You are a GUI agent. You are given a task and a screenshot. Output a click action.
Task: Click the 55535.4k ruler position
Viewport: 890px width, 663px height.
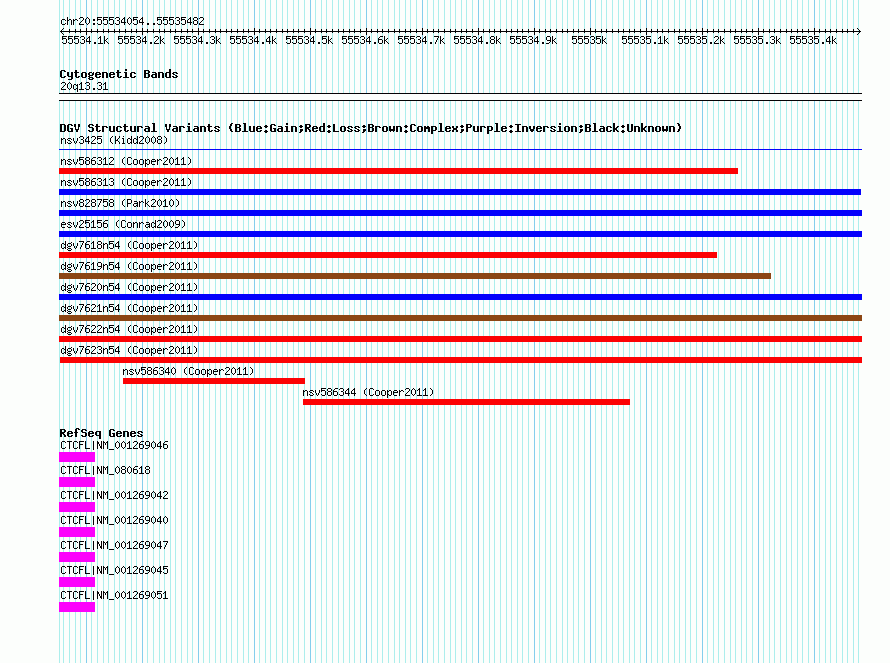click(x=813, y=40)
